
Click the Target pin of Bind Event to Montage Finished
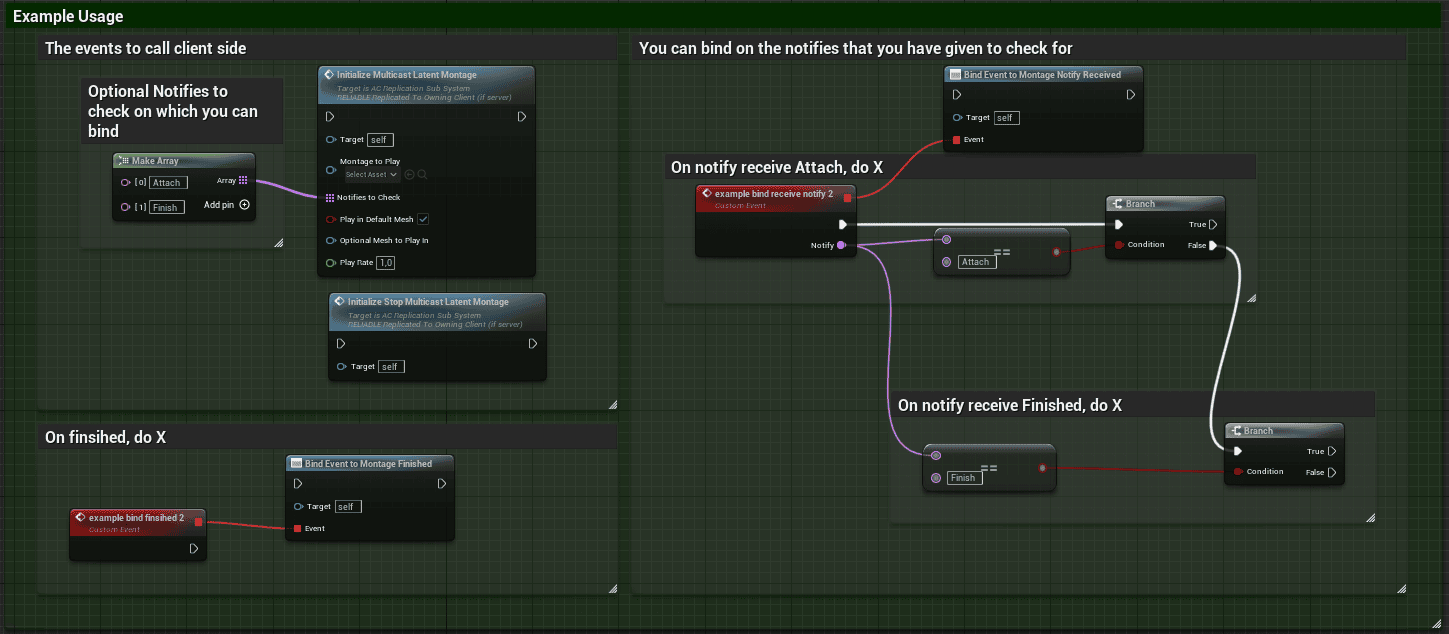pos(299,506)
